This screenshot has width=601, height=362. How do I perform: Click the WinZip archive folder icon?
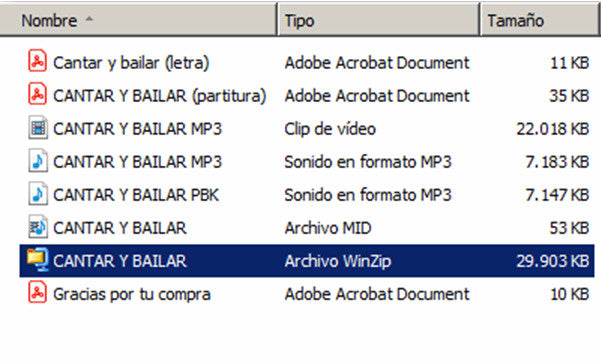[x=37, y=260]
